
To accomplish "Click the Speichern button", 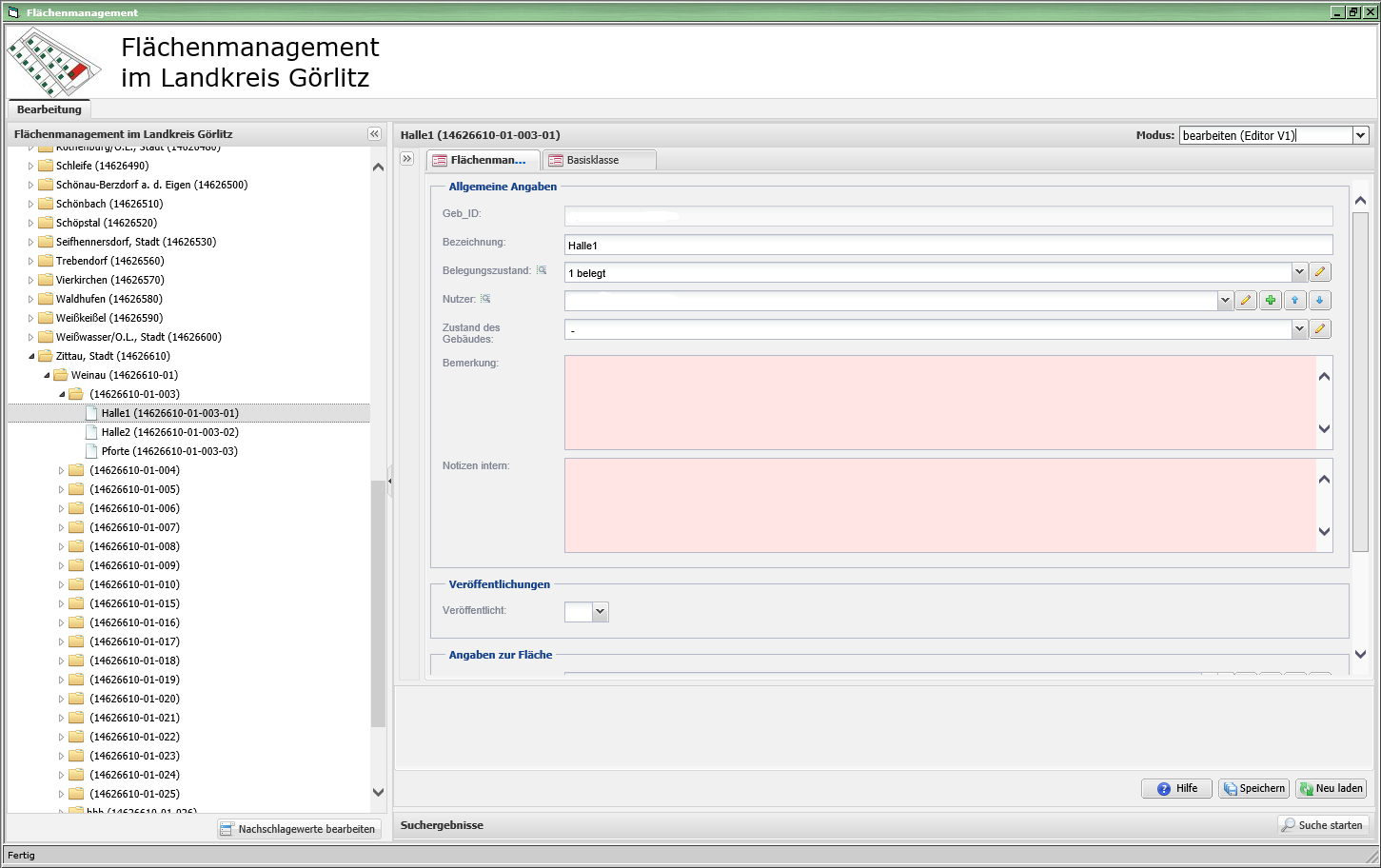I will 1254,788.
